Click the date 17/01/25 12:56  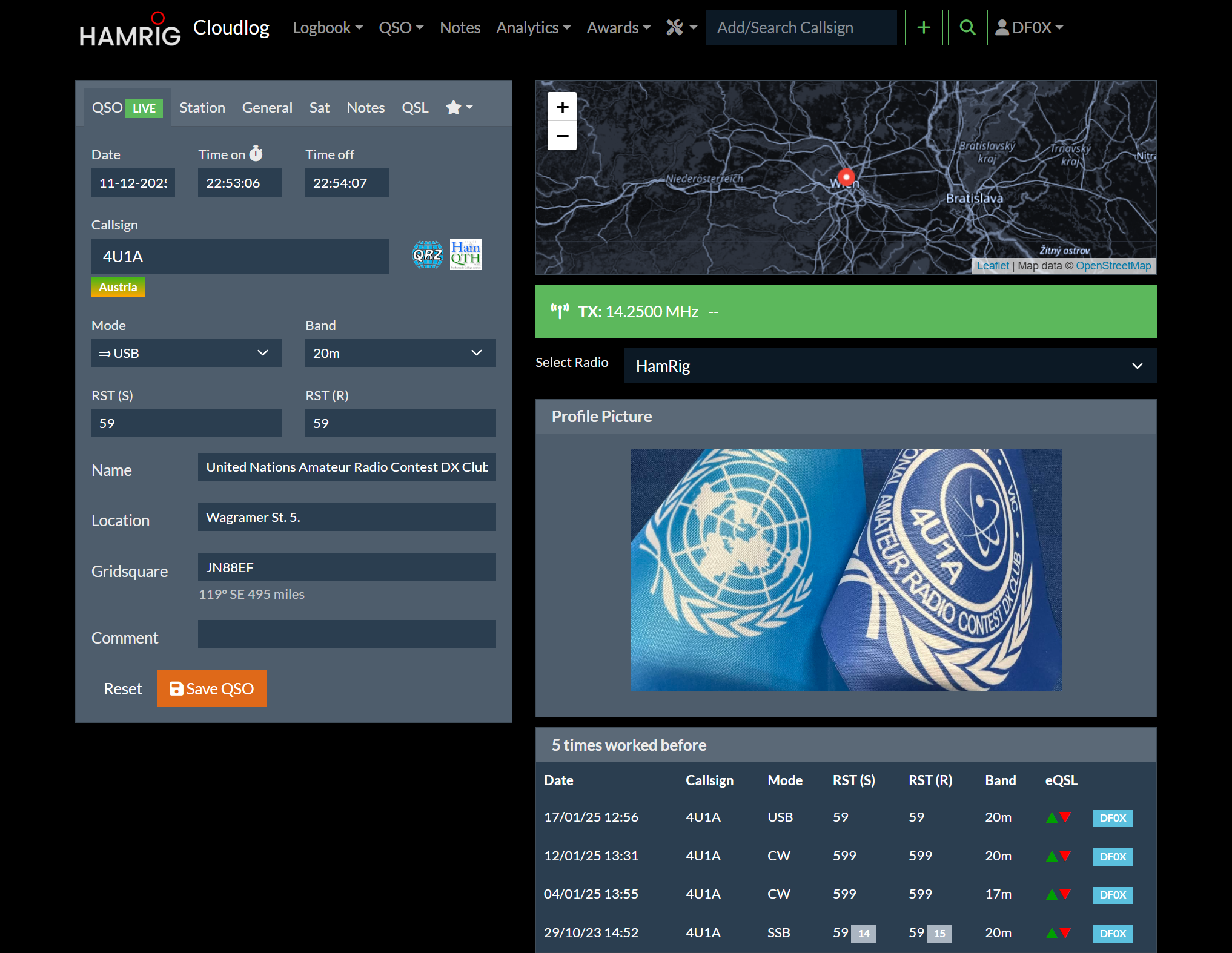(x=591, y=817)
